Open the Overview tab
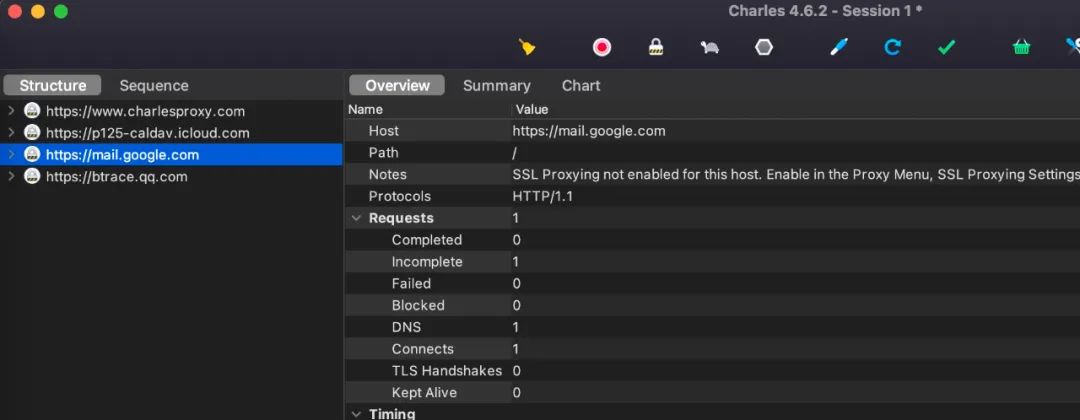Image resolution: width=1080 pixels, height=420 pixels. tap(397, 85)
